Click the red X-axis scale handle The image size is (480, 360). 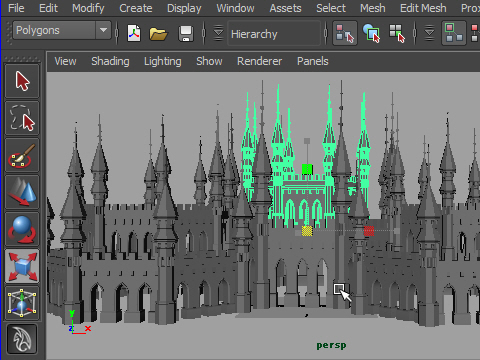coord(369,231)
